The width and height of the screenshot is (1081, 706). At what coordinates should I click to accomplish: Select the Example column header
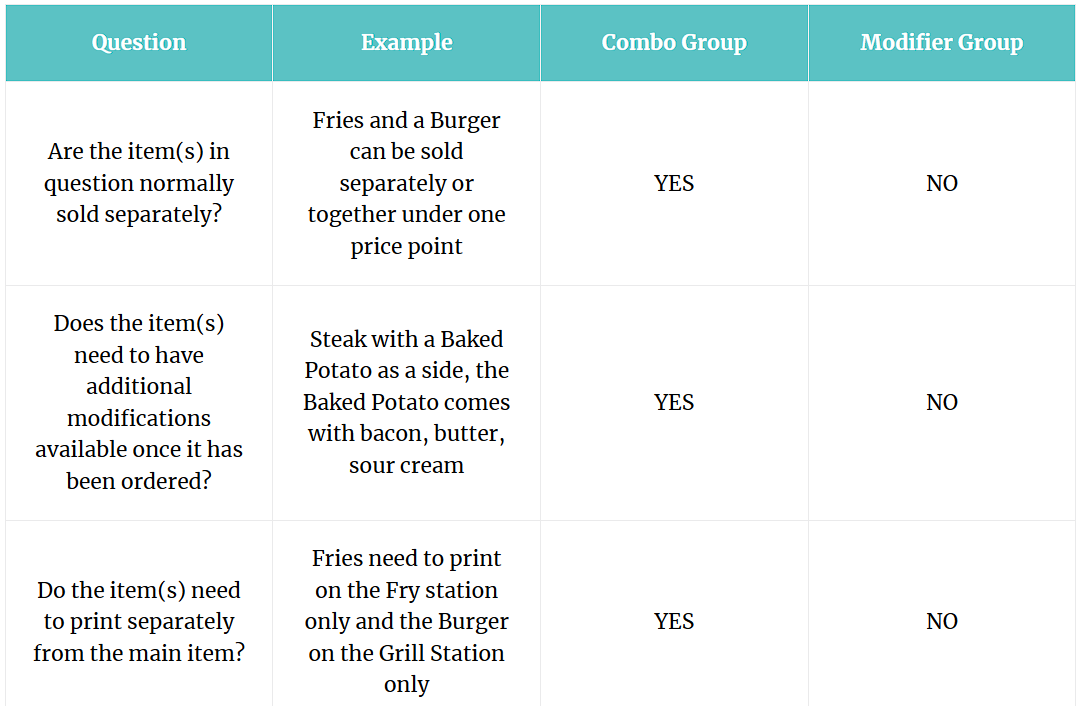point(406,43)
